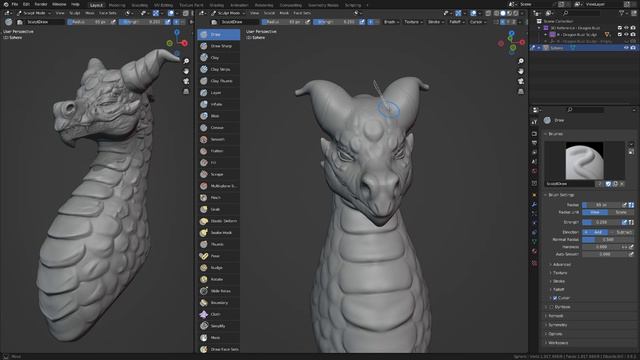The height and width of the screenshot is (360, 640).
Task: Select the Rotate brush tool
Action: click(x=218, y=279)
